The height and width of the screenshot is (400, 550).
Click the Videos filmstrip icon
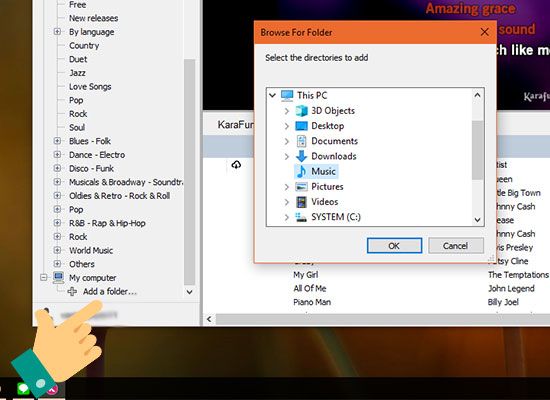[x=301, y=202]
